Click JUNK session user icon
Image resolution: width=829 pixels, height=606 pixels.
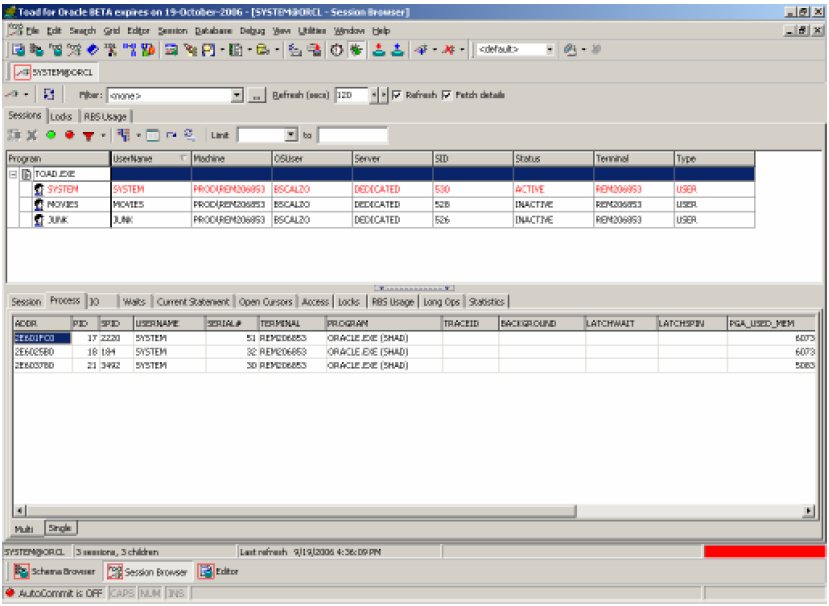[39, 219]
